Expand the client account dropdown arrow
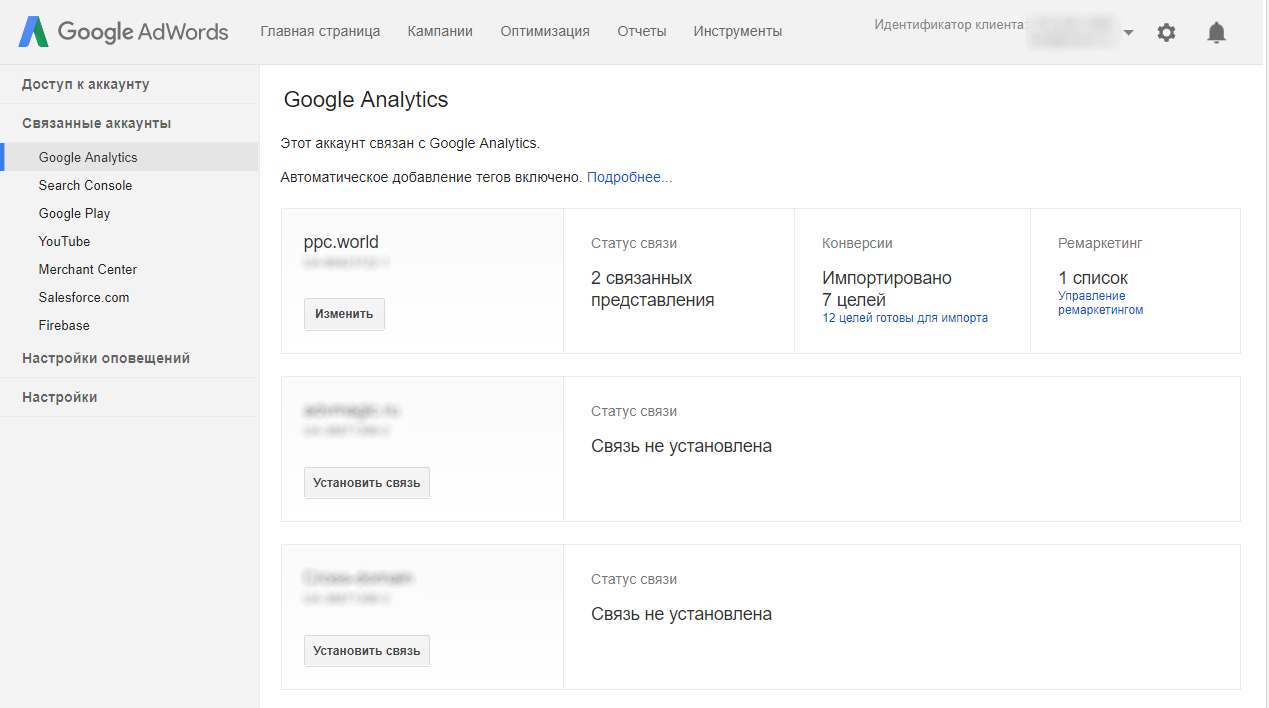1269x708 pixels. coord(1129,32)
